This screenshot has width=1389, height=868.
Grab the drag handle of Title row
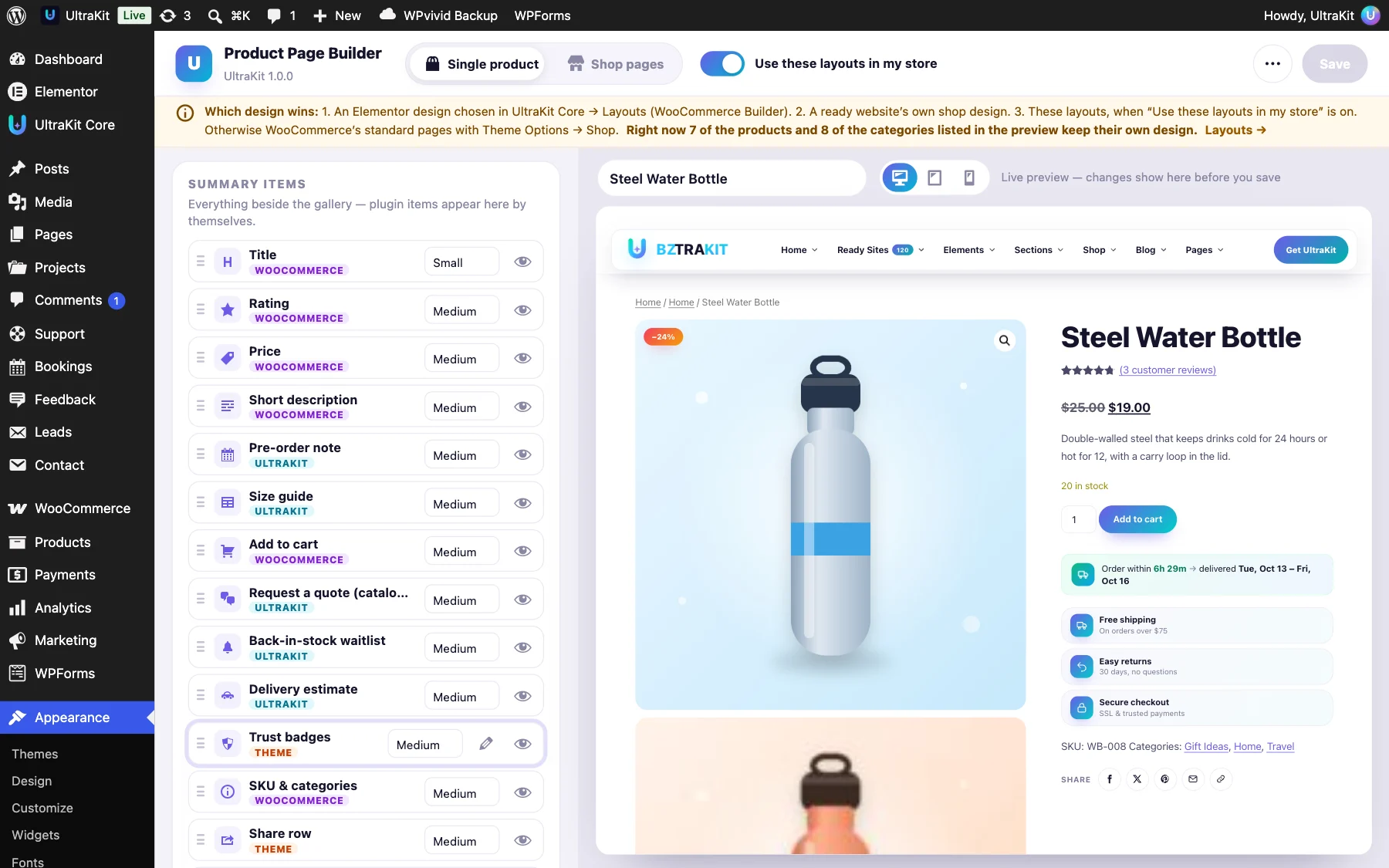[201, 262]
